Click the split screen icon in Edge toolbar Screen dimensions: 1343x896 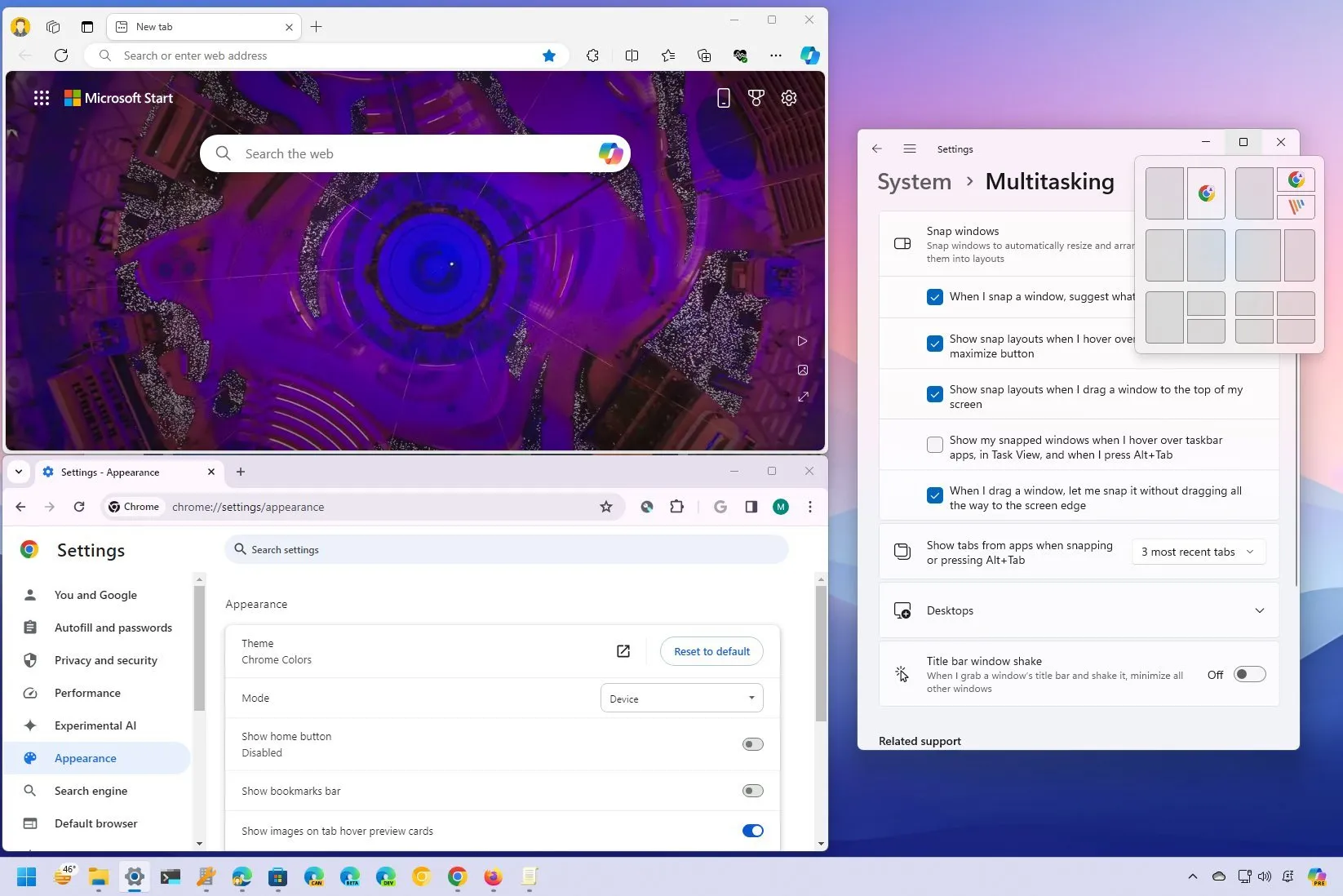[632, 55]
